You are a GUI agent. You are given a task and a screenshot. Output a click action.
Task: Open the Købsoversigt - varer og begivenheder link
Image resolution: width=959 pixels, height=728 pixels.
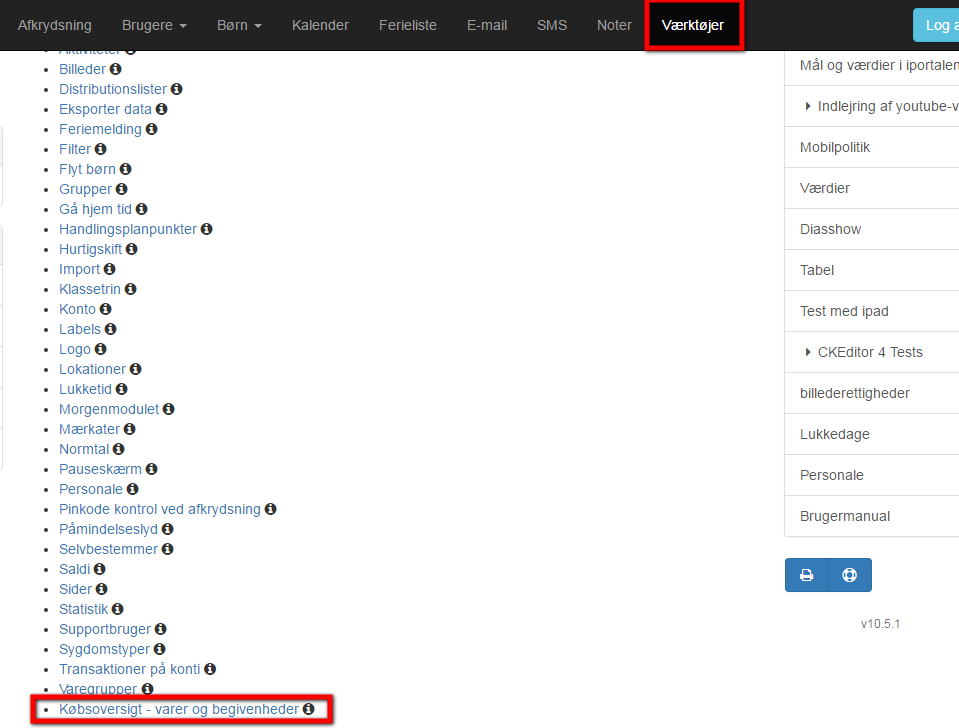(179, 709)
